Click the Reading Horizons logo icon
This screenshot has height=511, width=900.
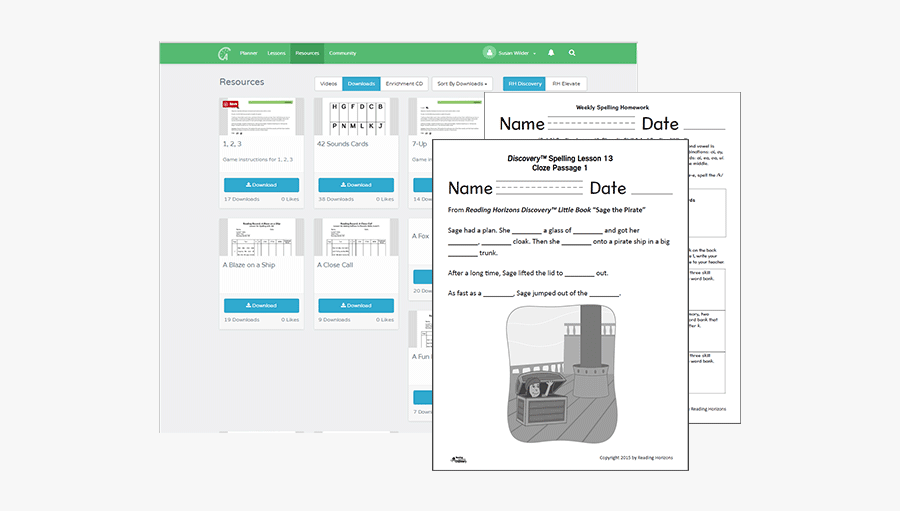point(225,53)
